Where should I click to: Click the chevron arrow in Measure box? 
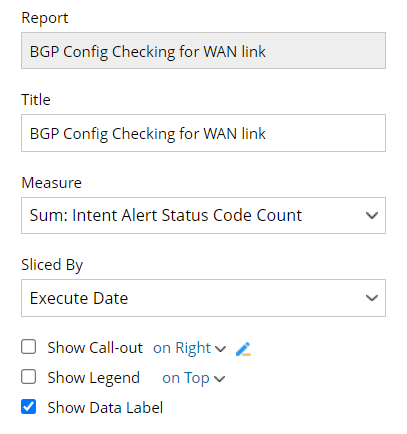point(371,215)
